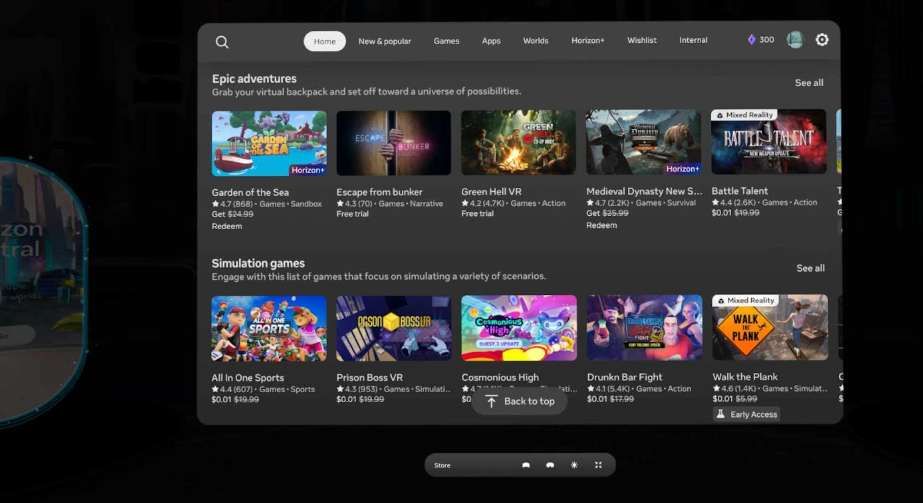Switch to the New & popular tab
Screen dimensions: 923x503
(384, 41)
